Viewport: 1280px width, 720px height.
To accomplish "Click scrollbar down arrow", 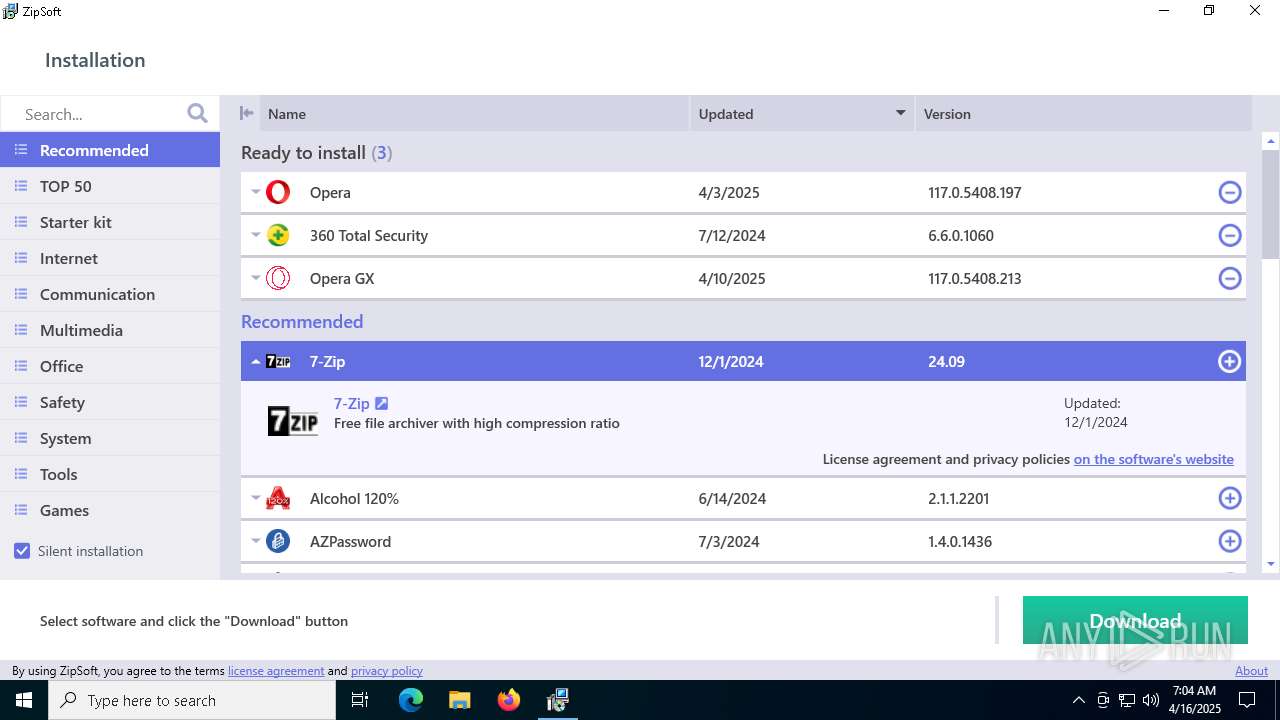I will 1270,564.
